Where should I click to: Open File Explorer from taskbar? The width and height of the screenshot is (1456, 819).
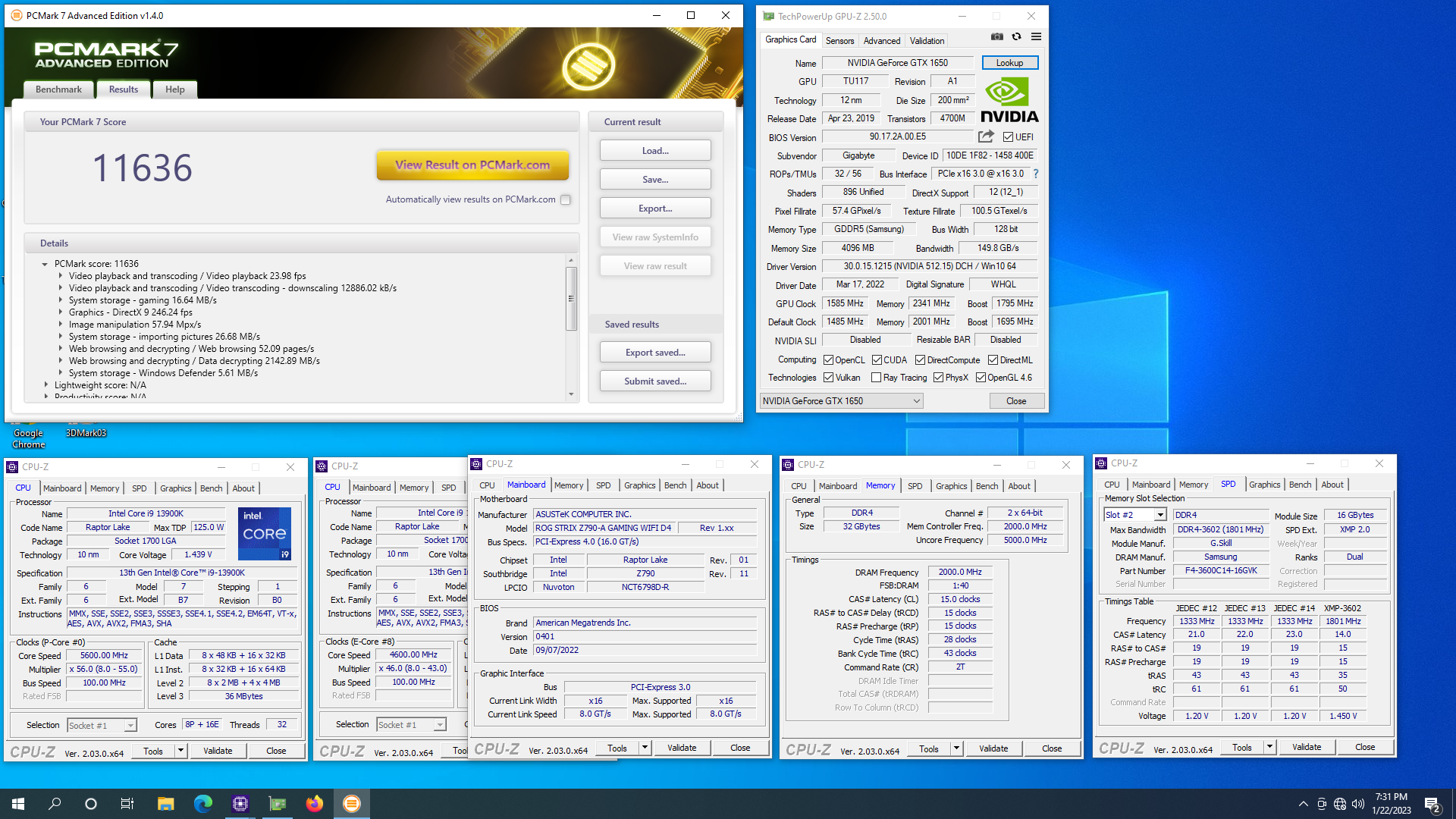(166, 804)
